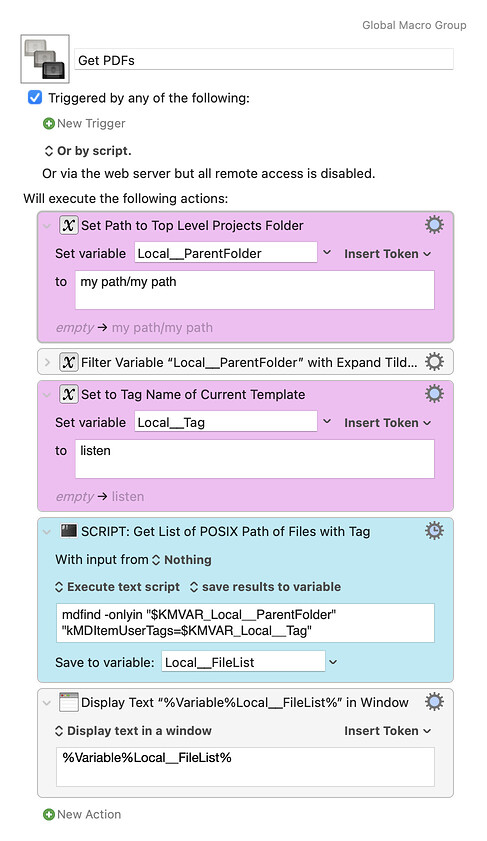487x841 pixels.
Task: Open gear menu for Display Text action
Action: (x=434, y=702)
